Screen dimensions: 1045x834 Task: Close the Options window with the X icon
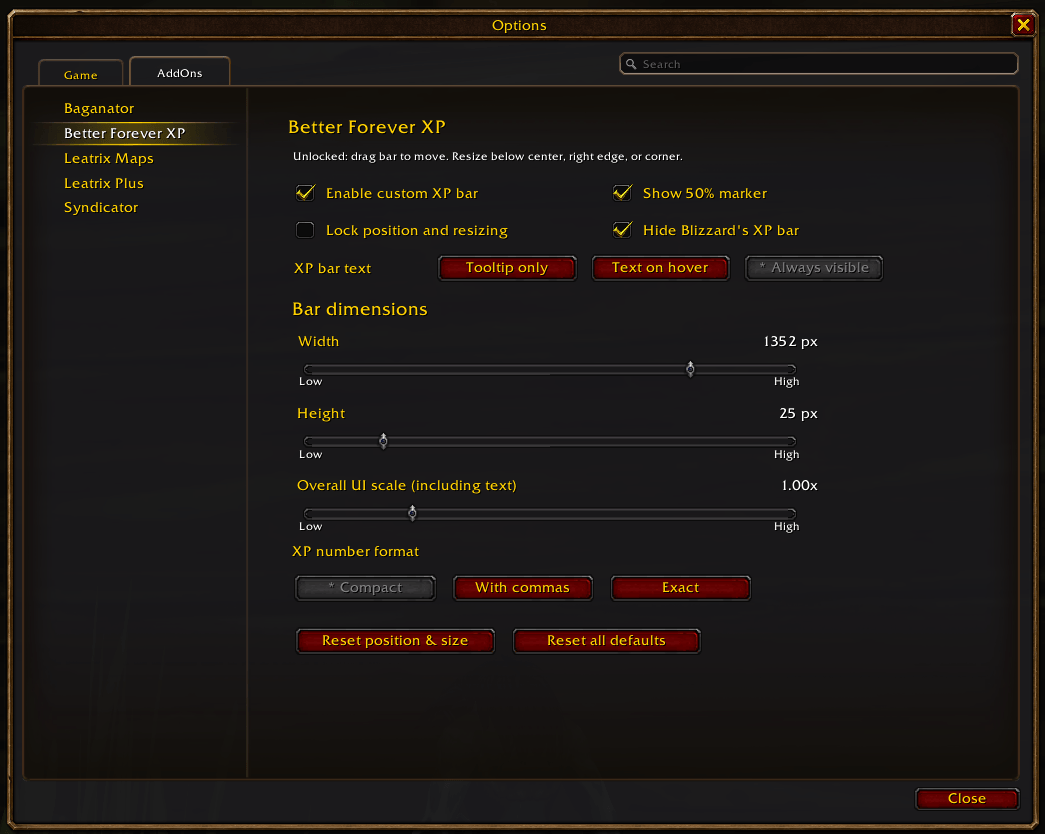click(1023, 25)
